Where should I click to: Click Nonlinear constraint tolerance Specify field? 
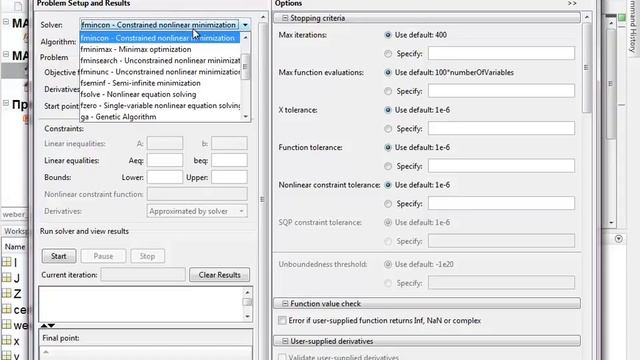pos(501,203)
